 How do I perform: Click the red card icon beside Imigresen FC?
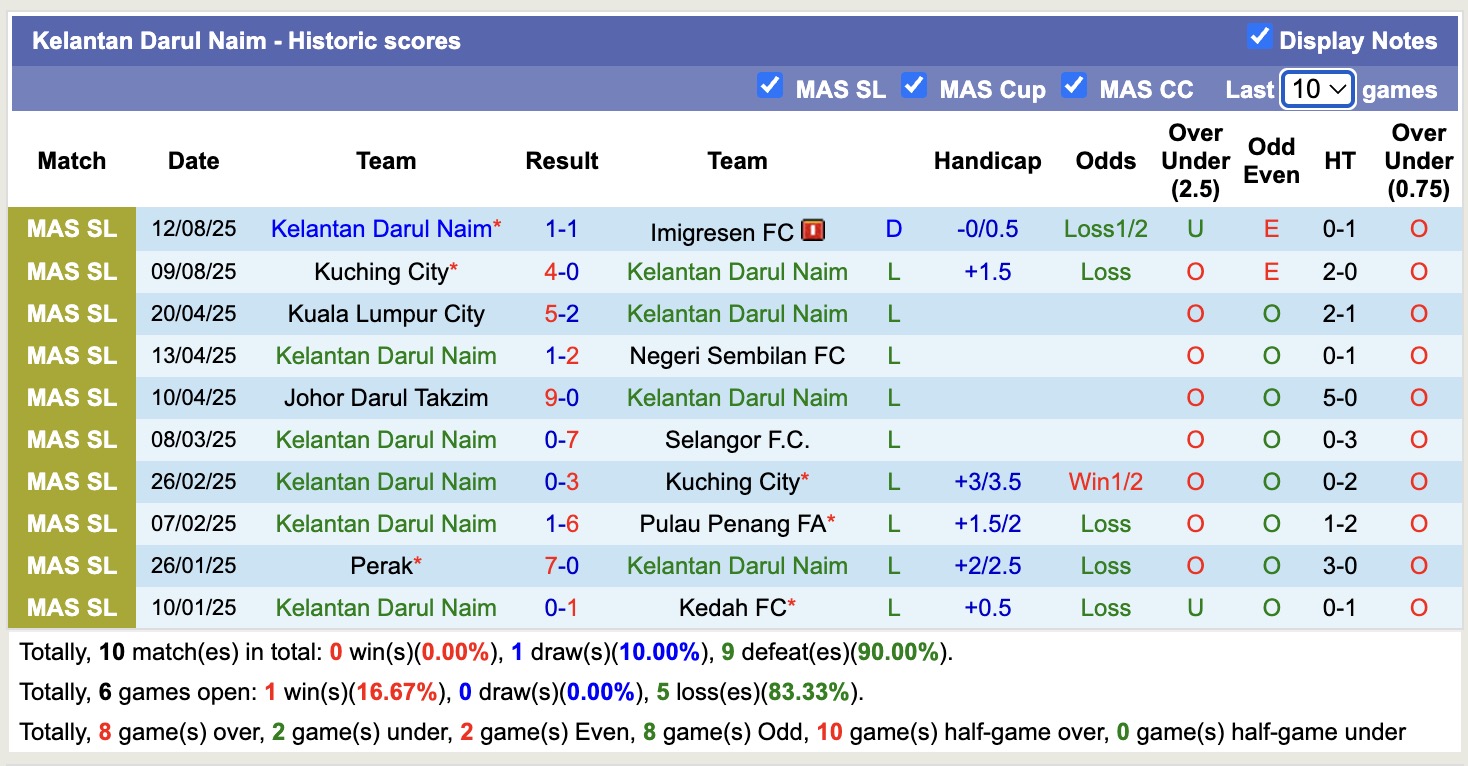[812, 229]
